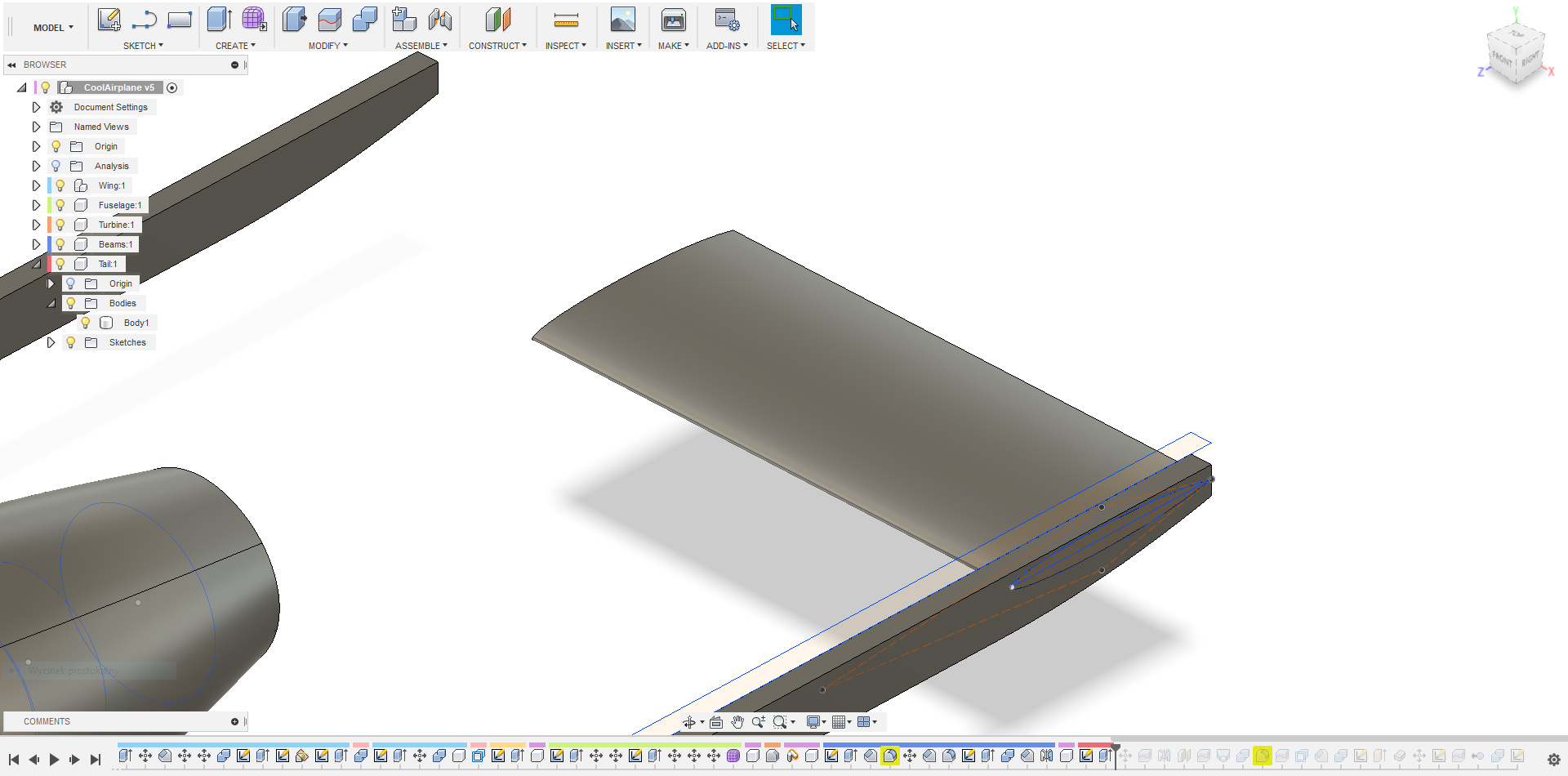Click the Extrude tool icon
This screenshot has width=1568, height=776.
(220, 20)
